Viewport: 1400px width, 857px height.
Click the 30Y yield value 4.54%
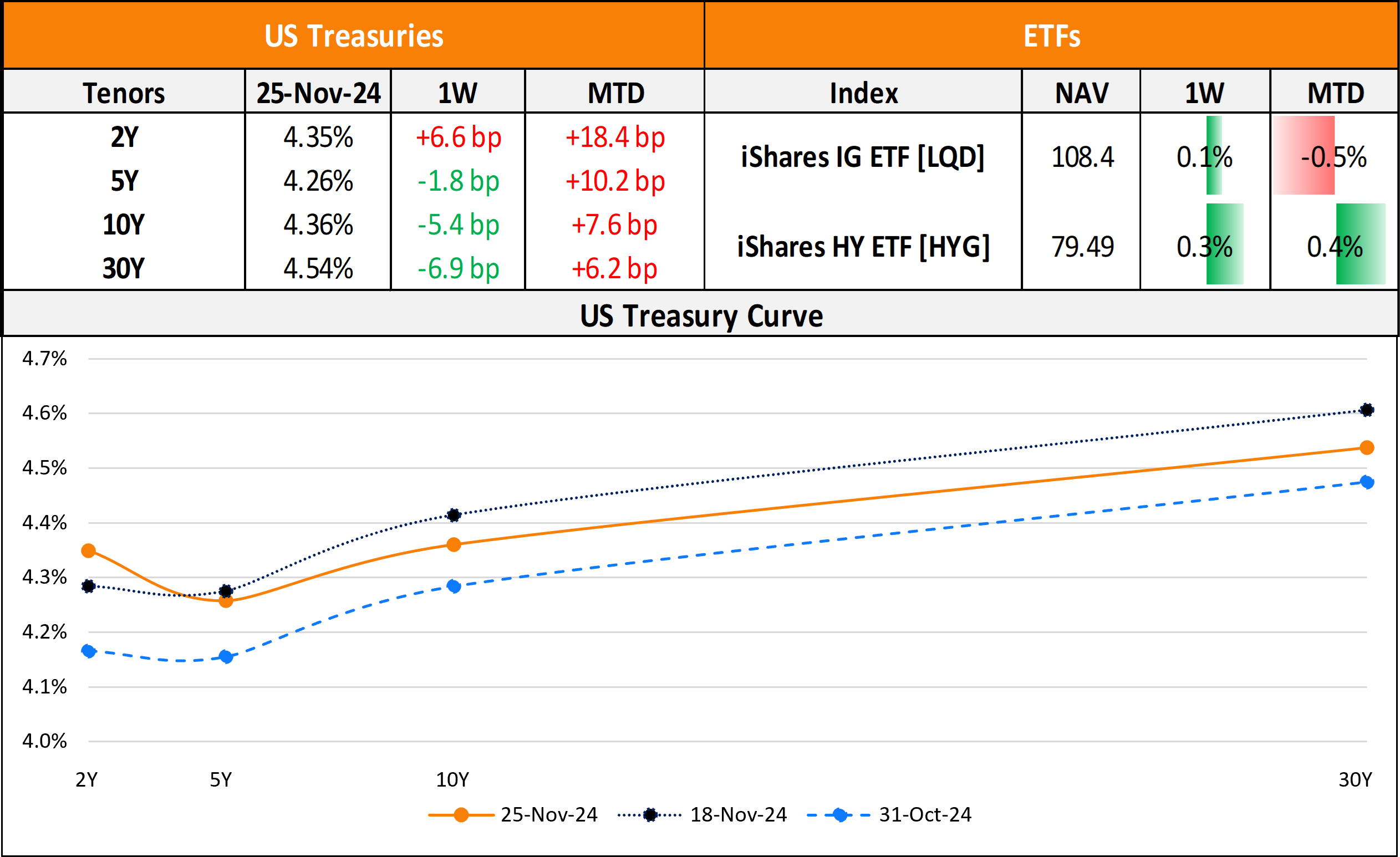[318, 268]
